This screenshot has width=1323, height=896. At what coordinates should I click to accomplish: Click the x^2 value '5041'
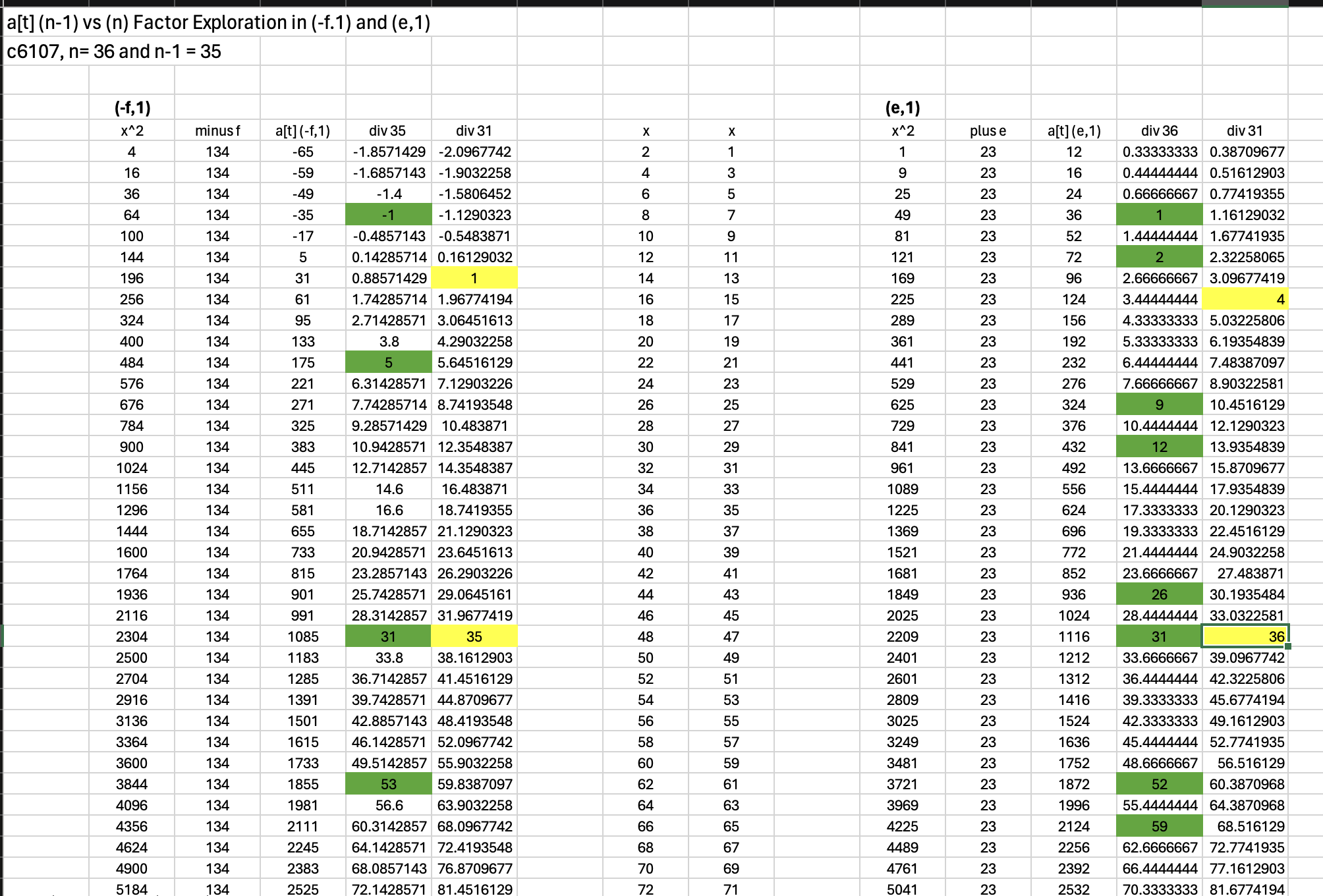click(x=903, y=889)
